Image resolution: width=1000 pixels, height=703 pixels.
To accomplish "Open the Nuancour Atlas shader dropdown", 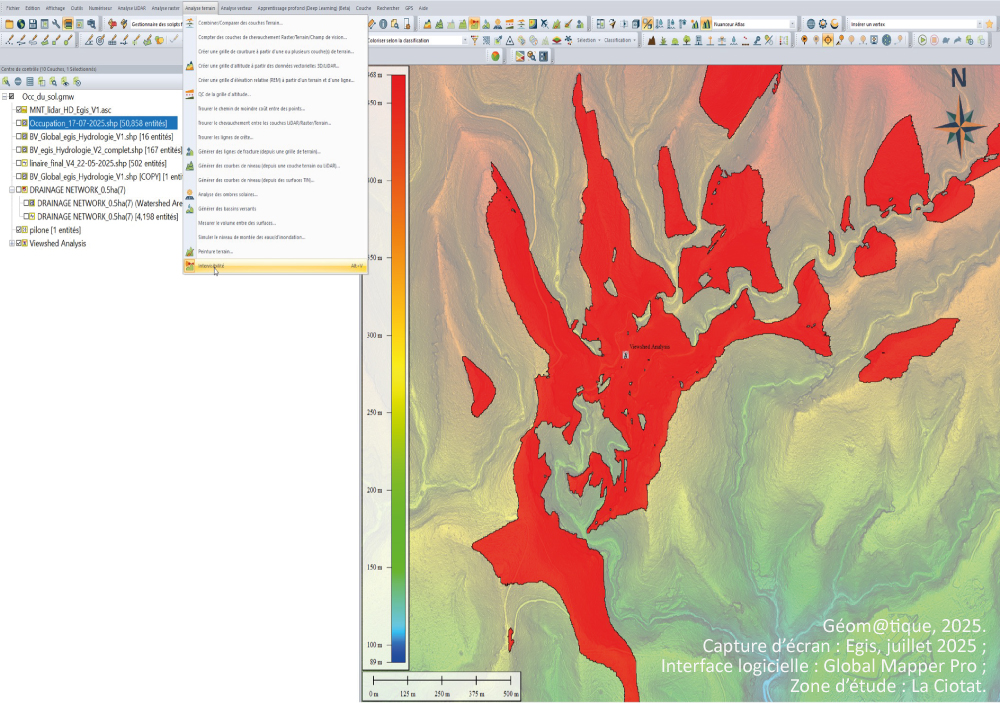I will coord(792,23).
